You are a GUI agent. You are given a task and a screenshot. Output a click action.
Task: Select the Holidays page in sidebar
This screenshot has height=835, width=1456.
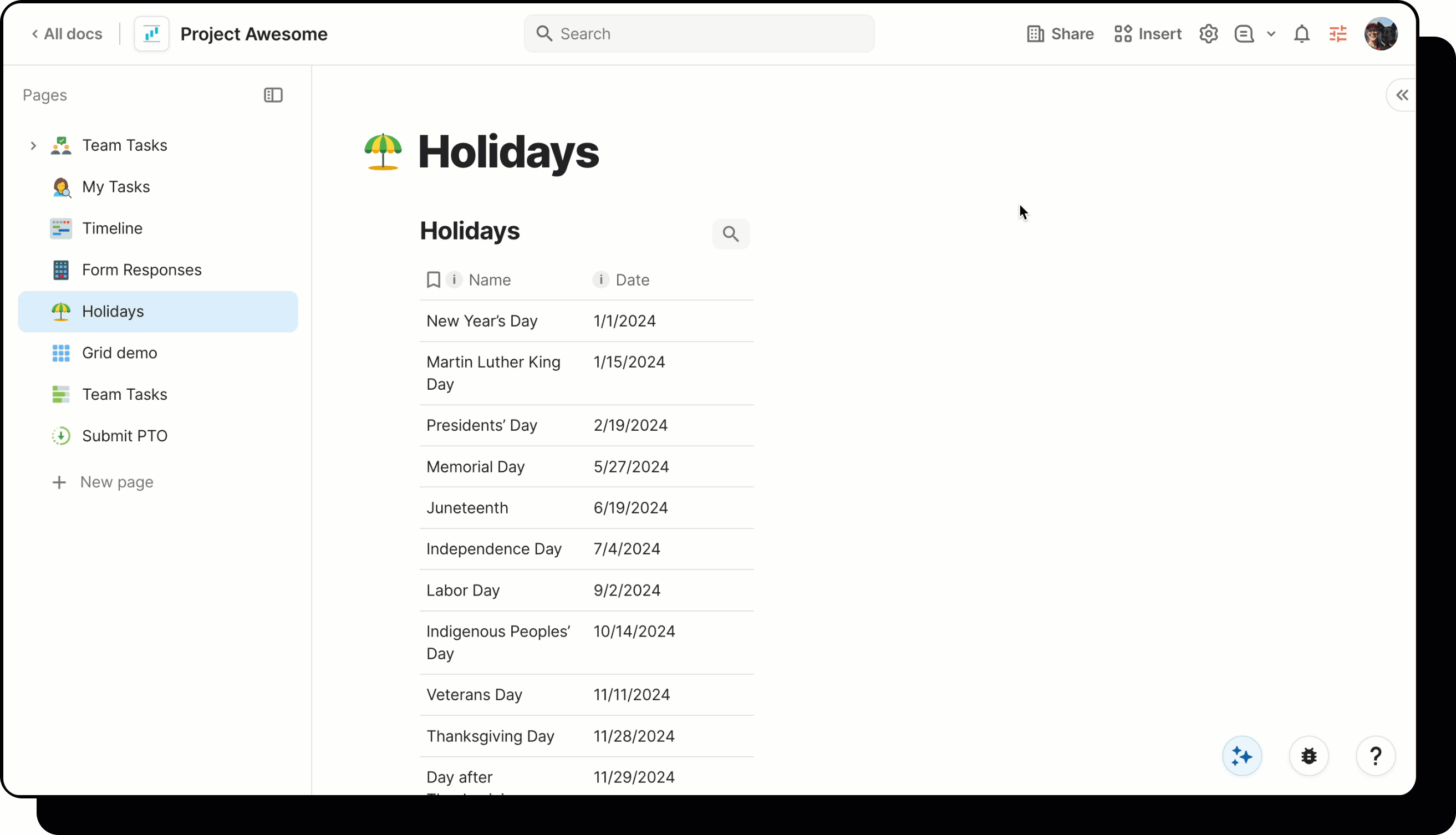point(157,312)
